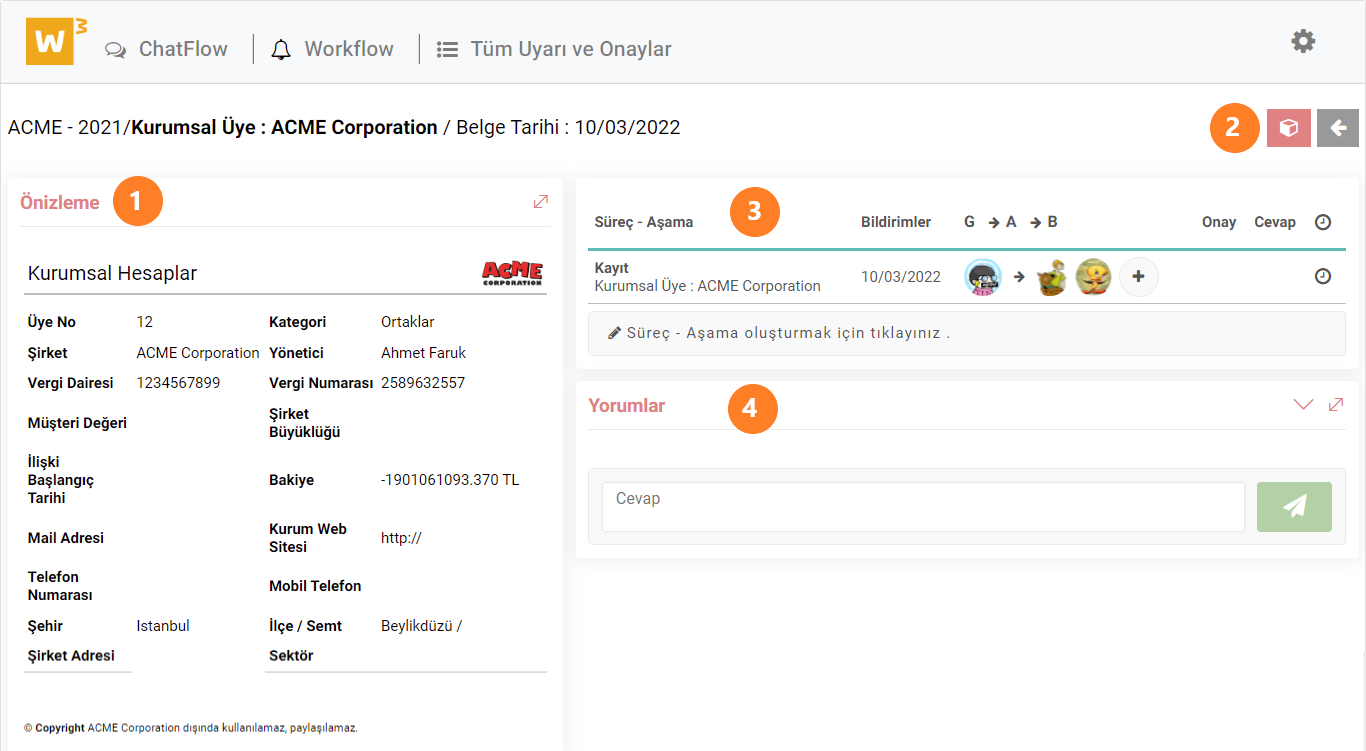Viewport: 1366px width, 751px height.
Task: Open Workflow from the top navigation
Action: (332, 49)
